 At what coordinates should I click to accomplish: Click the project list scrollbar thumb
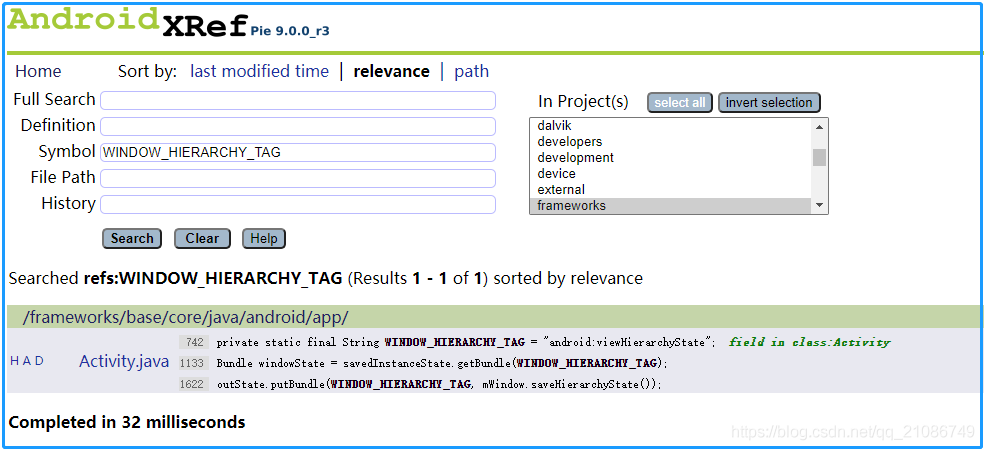tap(819, 158)
